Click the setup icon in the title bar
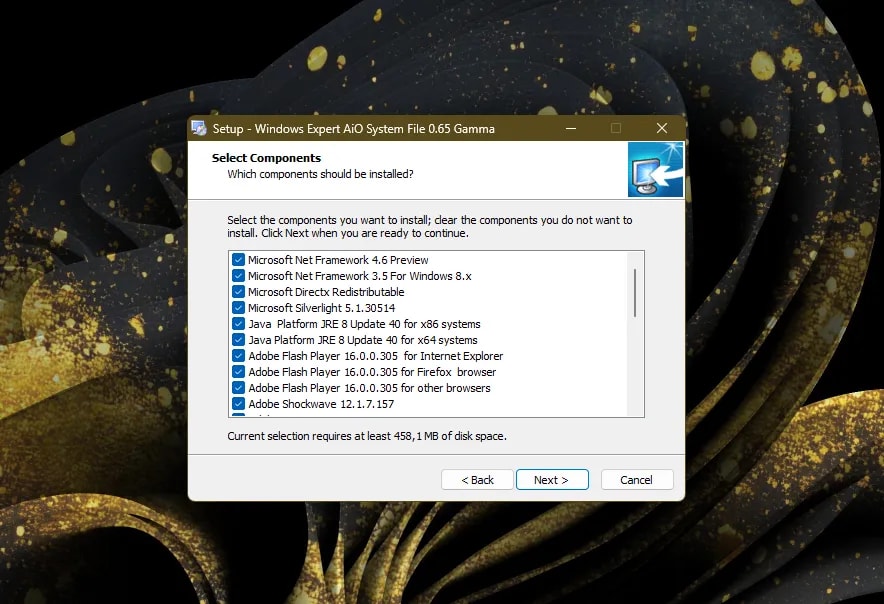Viewport: 884px width, 604px height. tap(199, 128)
